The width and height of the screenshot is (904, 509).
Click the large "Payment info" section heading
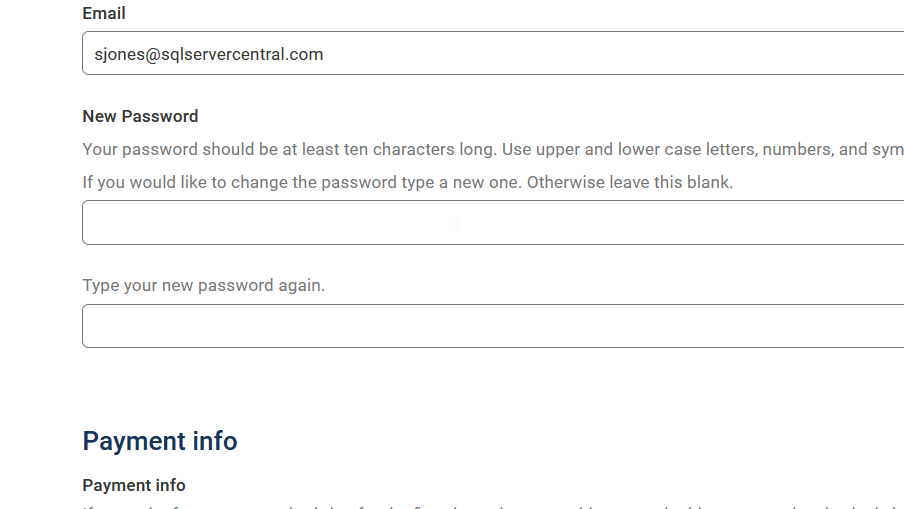(x=160, y=441)
